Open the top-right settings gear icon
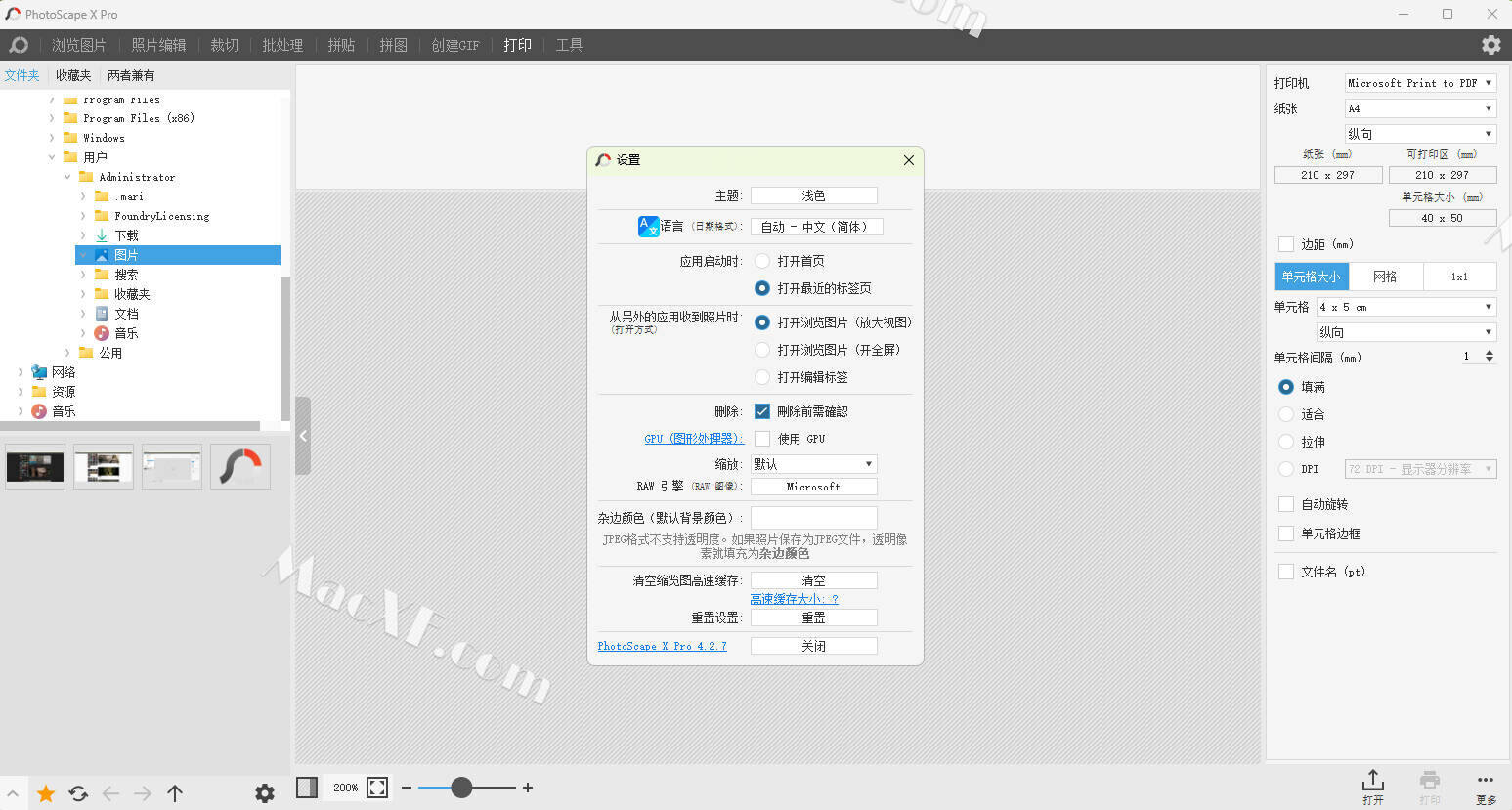 [1490, 45]
